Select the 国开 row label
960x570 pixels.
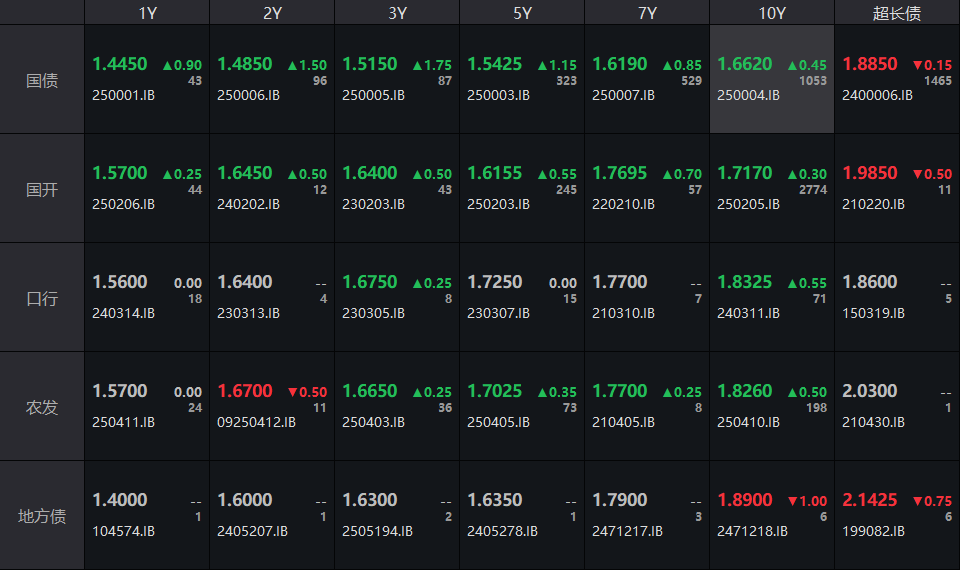click(42, 189)
